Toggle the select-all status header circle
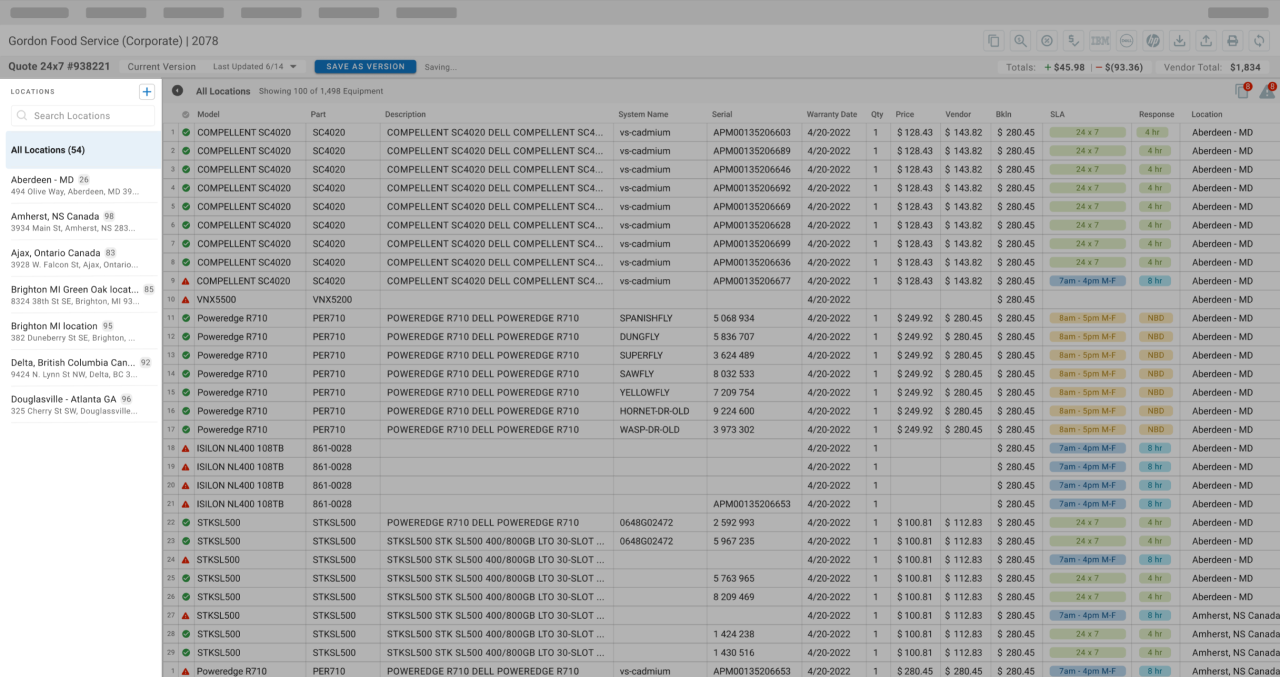The width and height of the screenshot is (1280, 677). coord(186,115)
